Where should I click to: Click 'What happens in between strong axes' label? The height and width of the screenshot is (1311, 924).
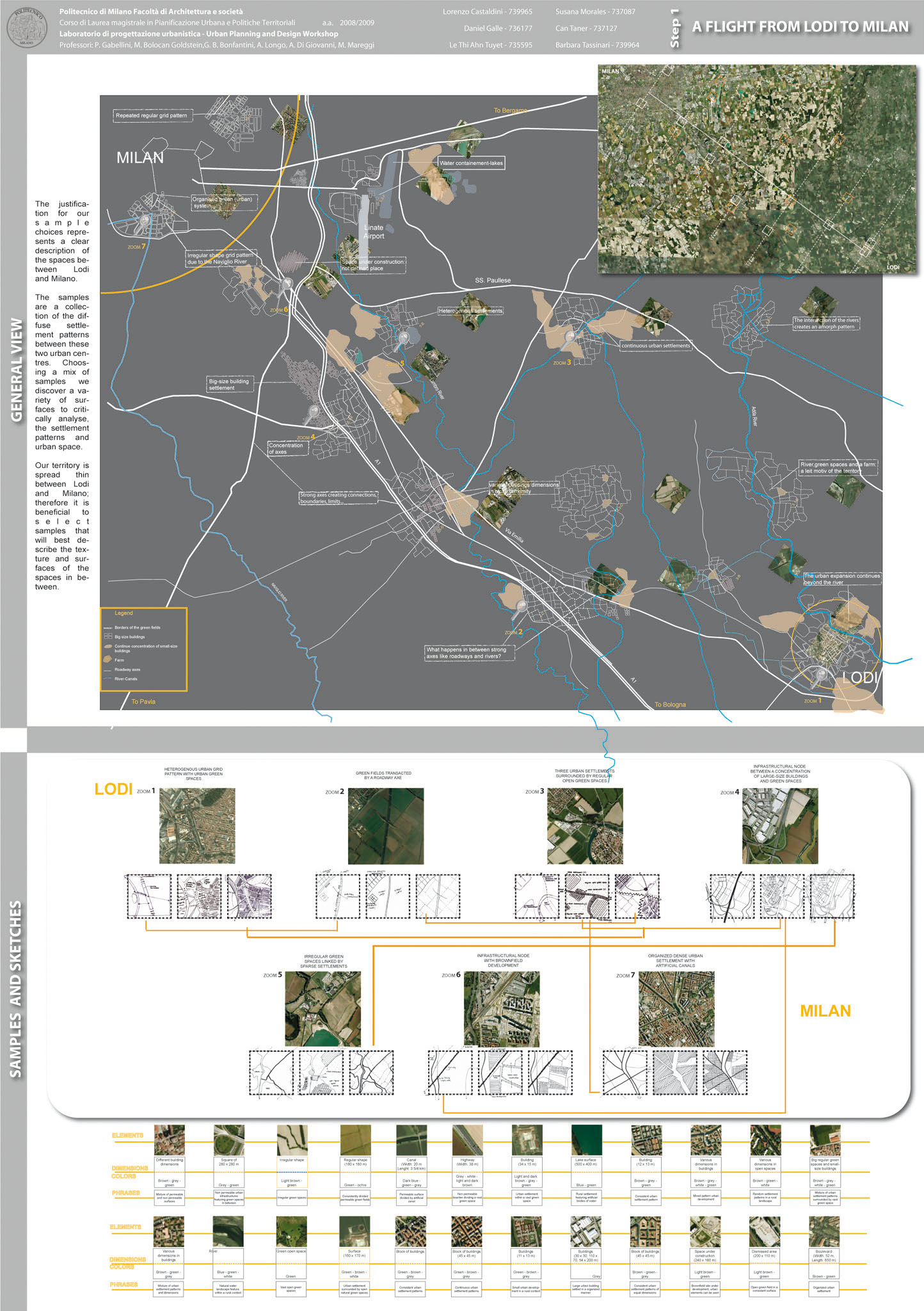470,653
